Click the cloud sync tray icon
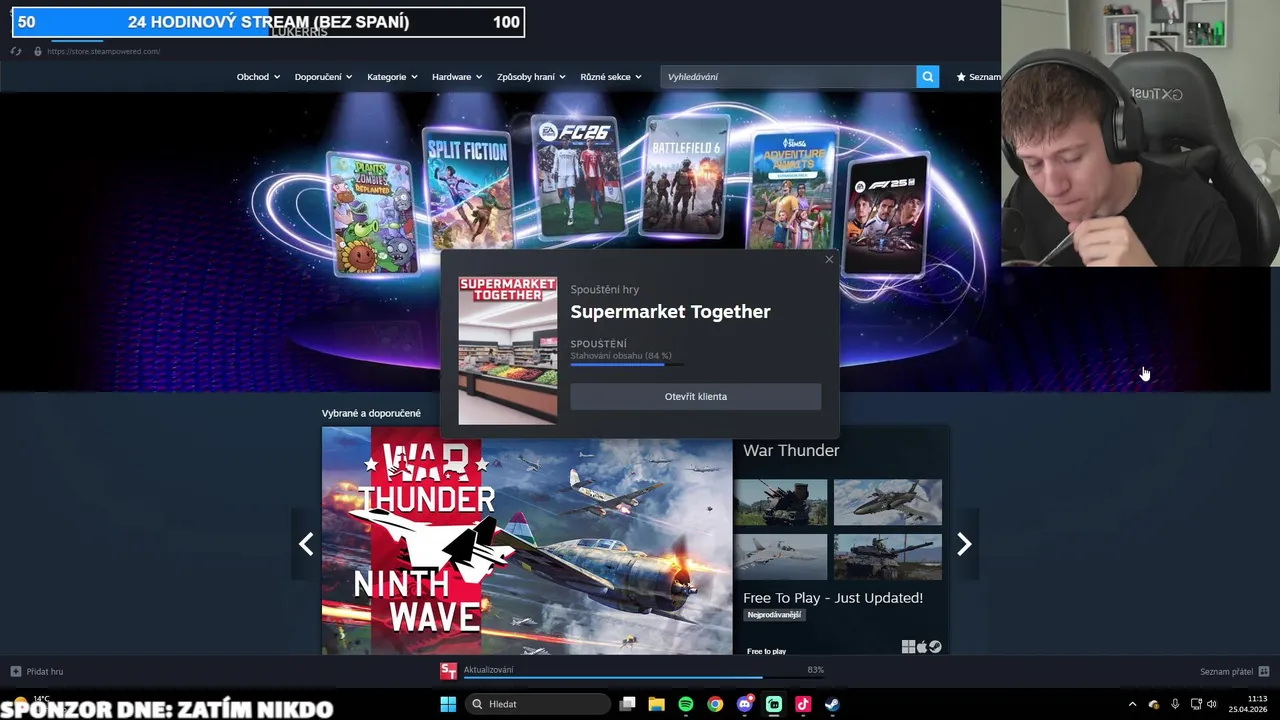1280x720 pixels. point(1154,704)
